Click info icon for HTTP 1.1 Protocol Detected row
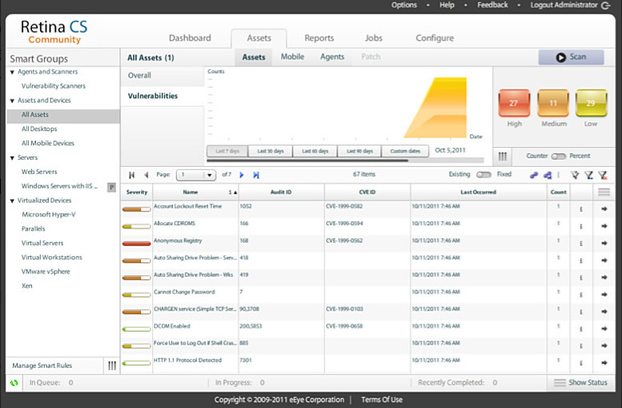622x408 pixels. tap(581, 363)
